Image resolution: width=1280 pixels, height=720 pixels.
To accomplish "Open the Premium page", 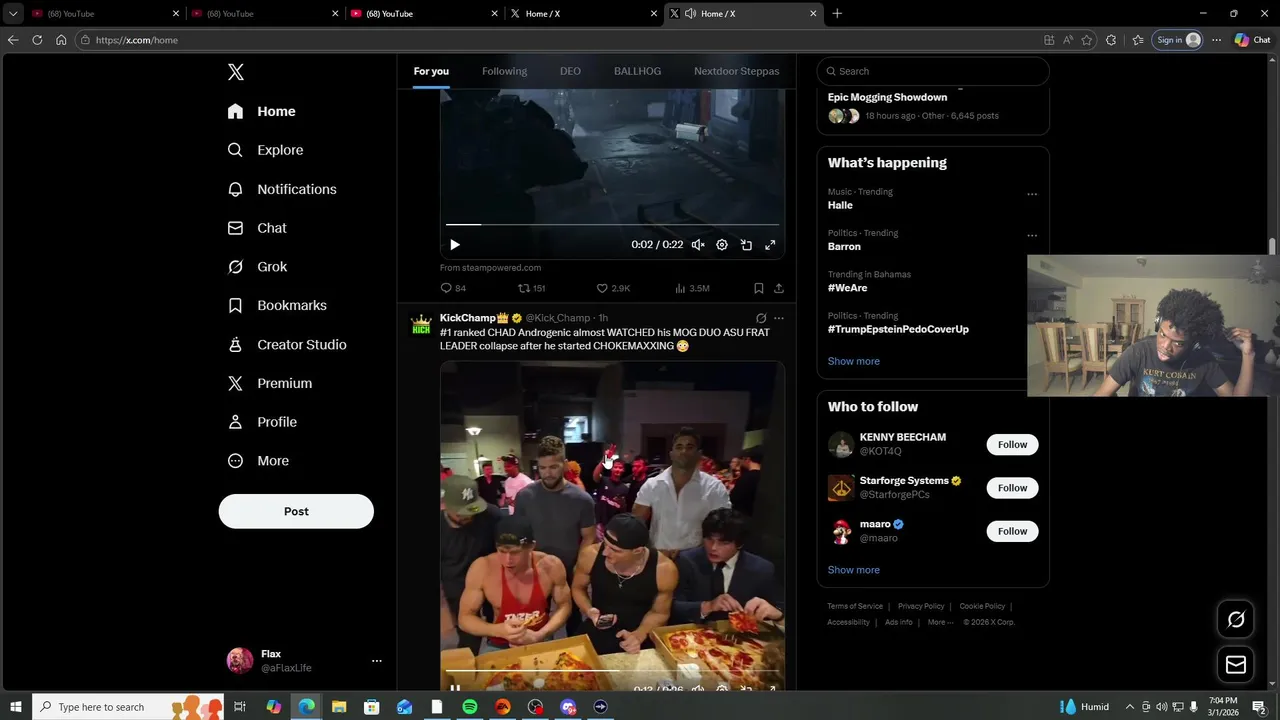I will [x=271, y=383].
